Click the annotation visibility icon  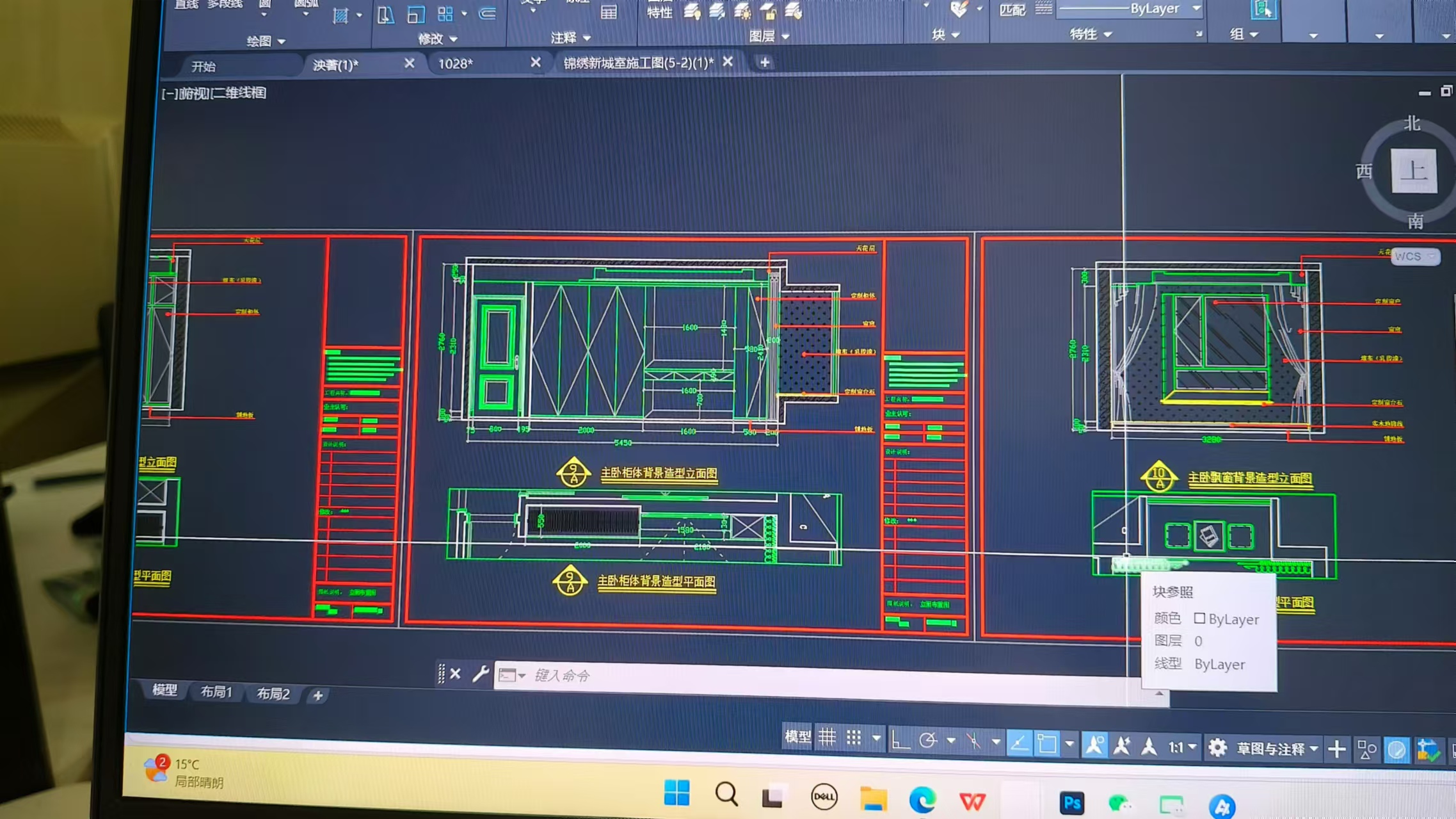1094,745
